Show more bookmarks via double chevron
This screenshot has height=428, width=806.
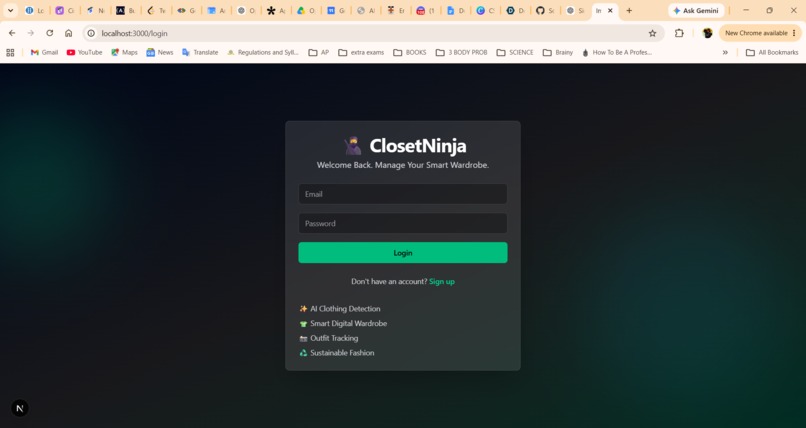(725, 52)
